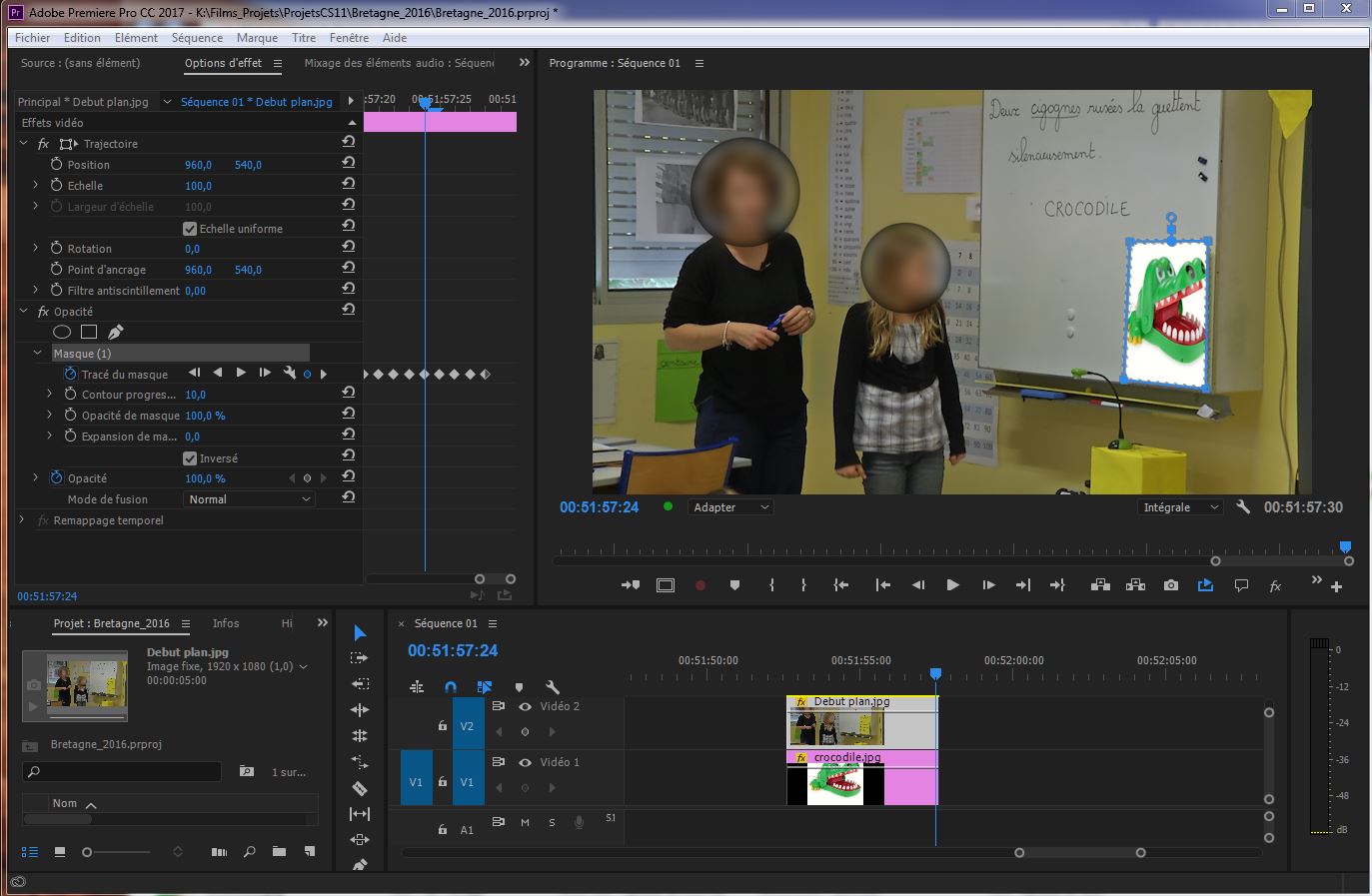Screen dimensions: 1372x896
Task: Click the export frame camera icon
Action: pos(1170,585)
